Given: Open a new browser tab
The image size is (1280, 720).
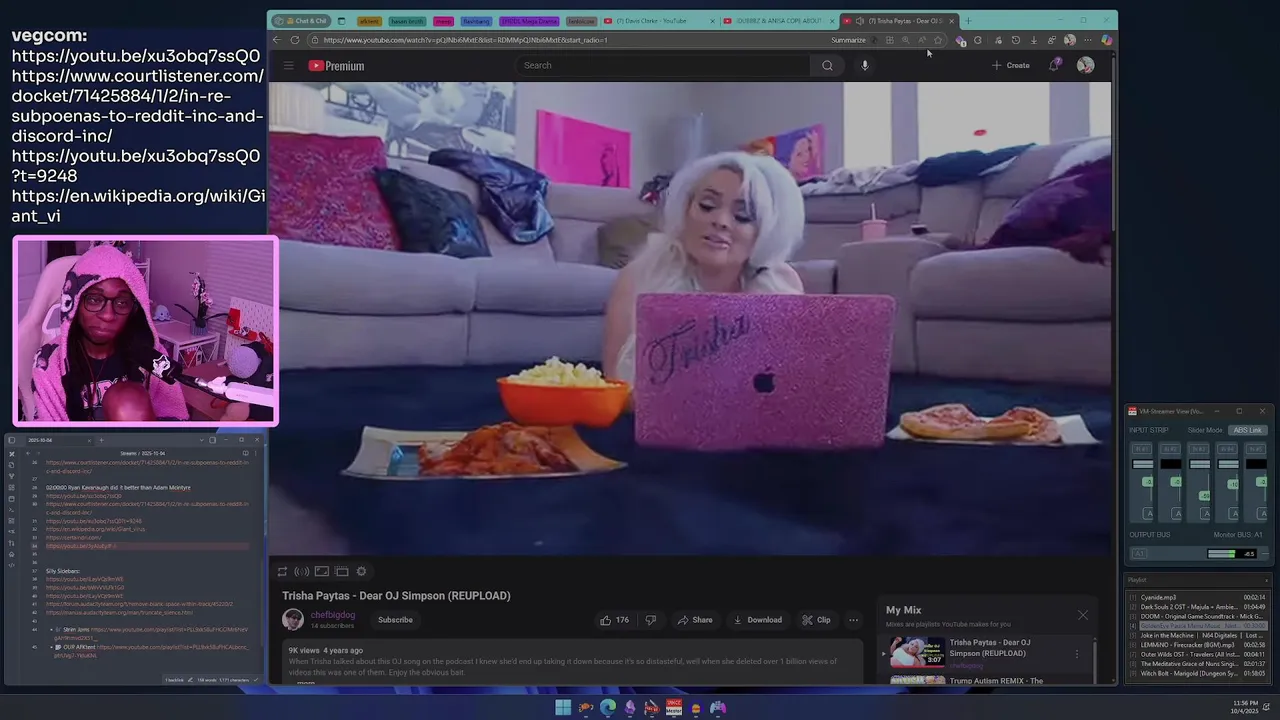Looking at the screenshot, I should (x=968, y=21).
